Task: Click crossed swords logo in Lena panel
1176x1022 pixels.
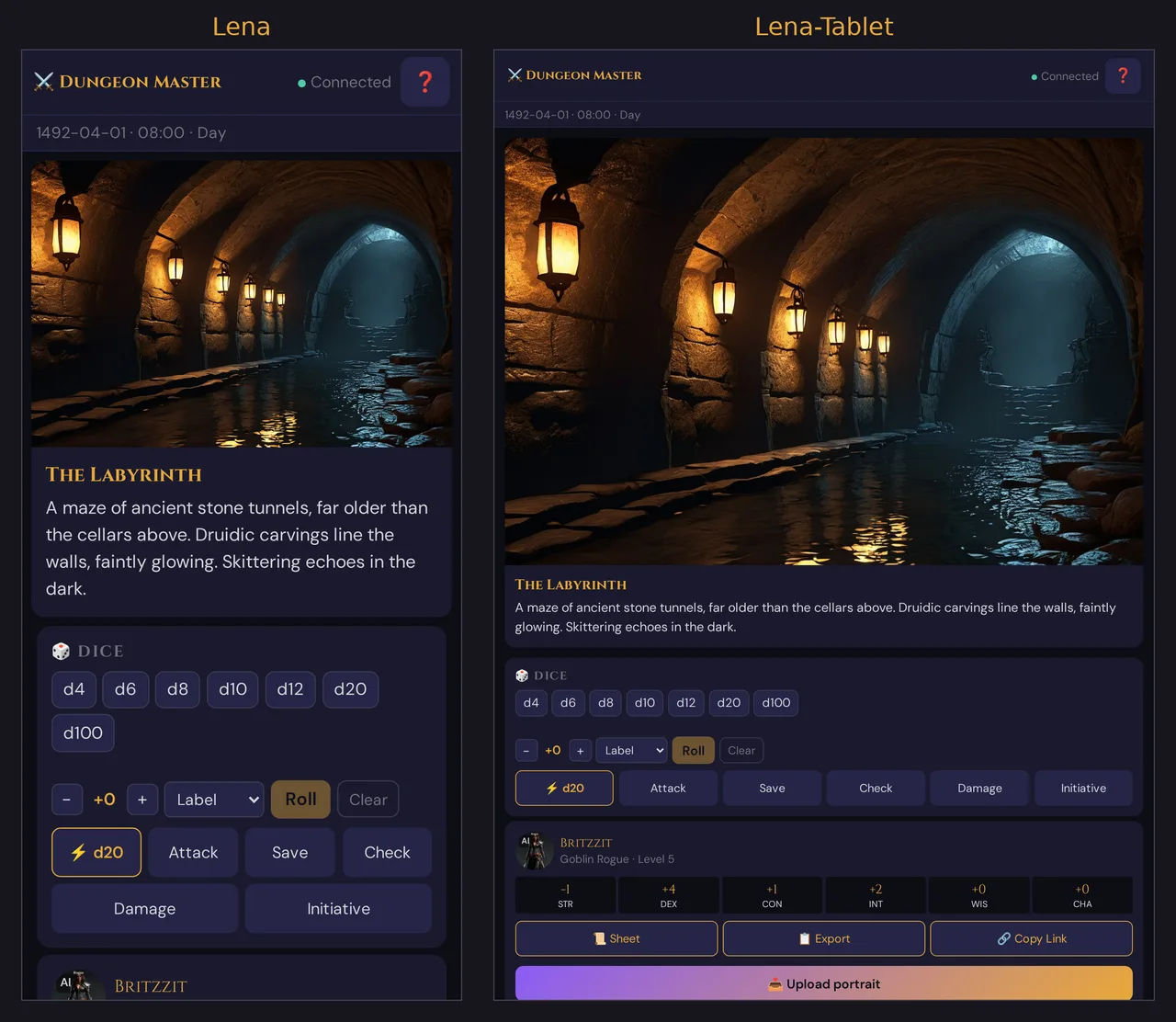Action: tap(44, 82)
